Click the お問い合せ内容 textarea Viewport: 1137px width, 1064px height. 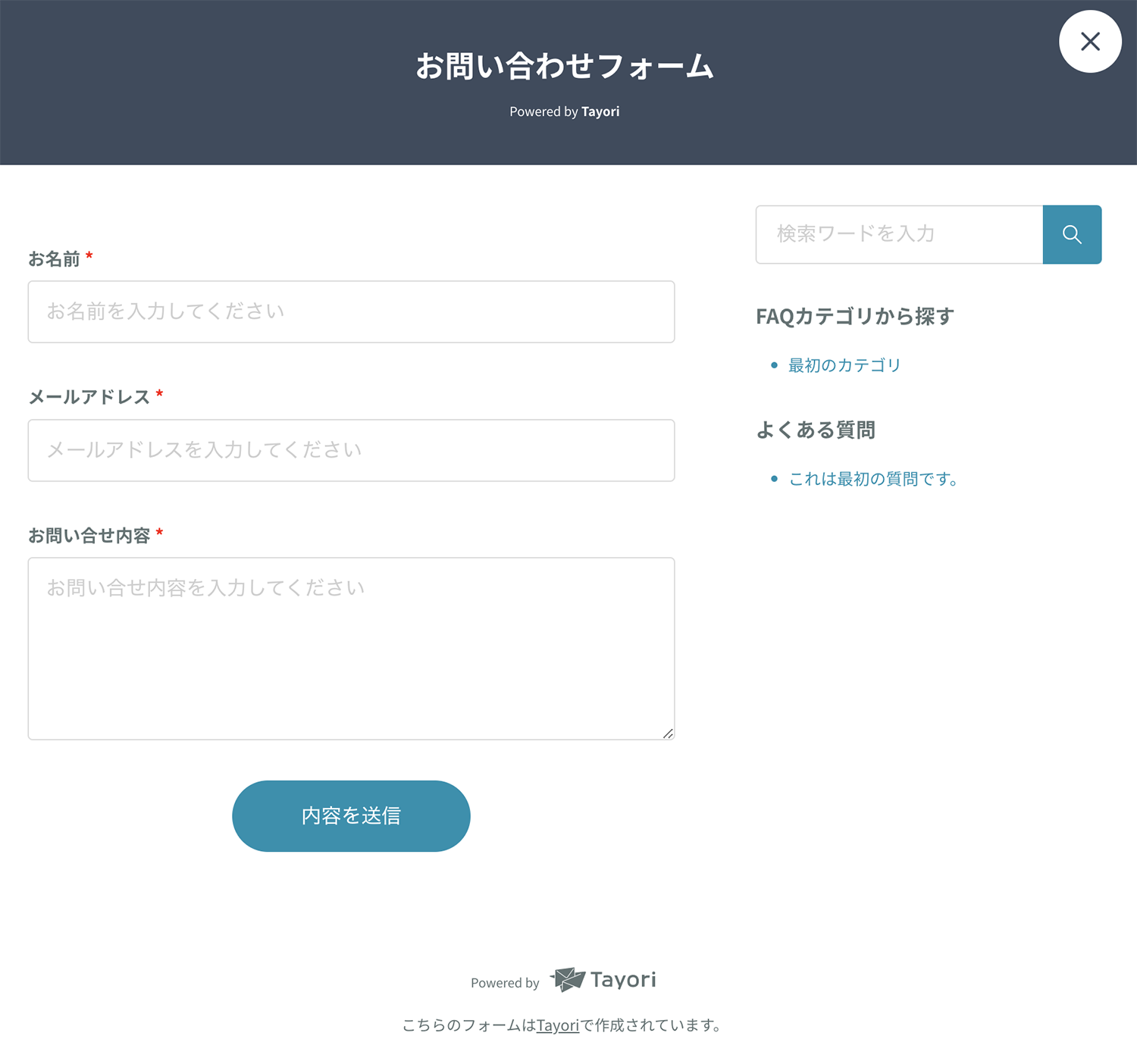coord(351,649)
